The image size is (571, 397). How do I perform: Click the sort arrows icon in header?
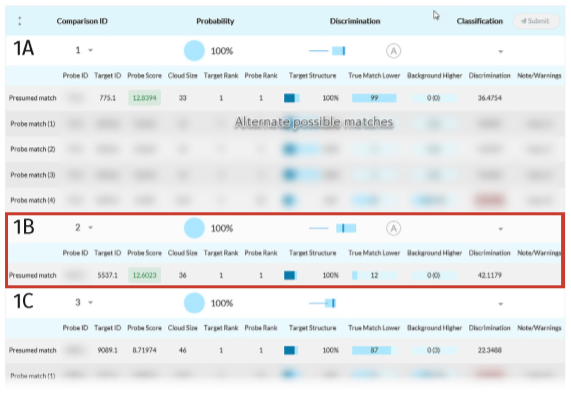20,21
